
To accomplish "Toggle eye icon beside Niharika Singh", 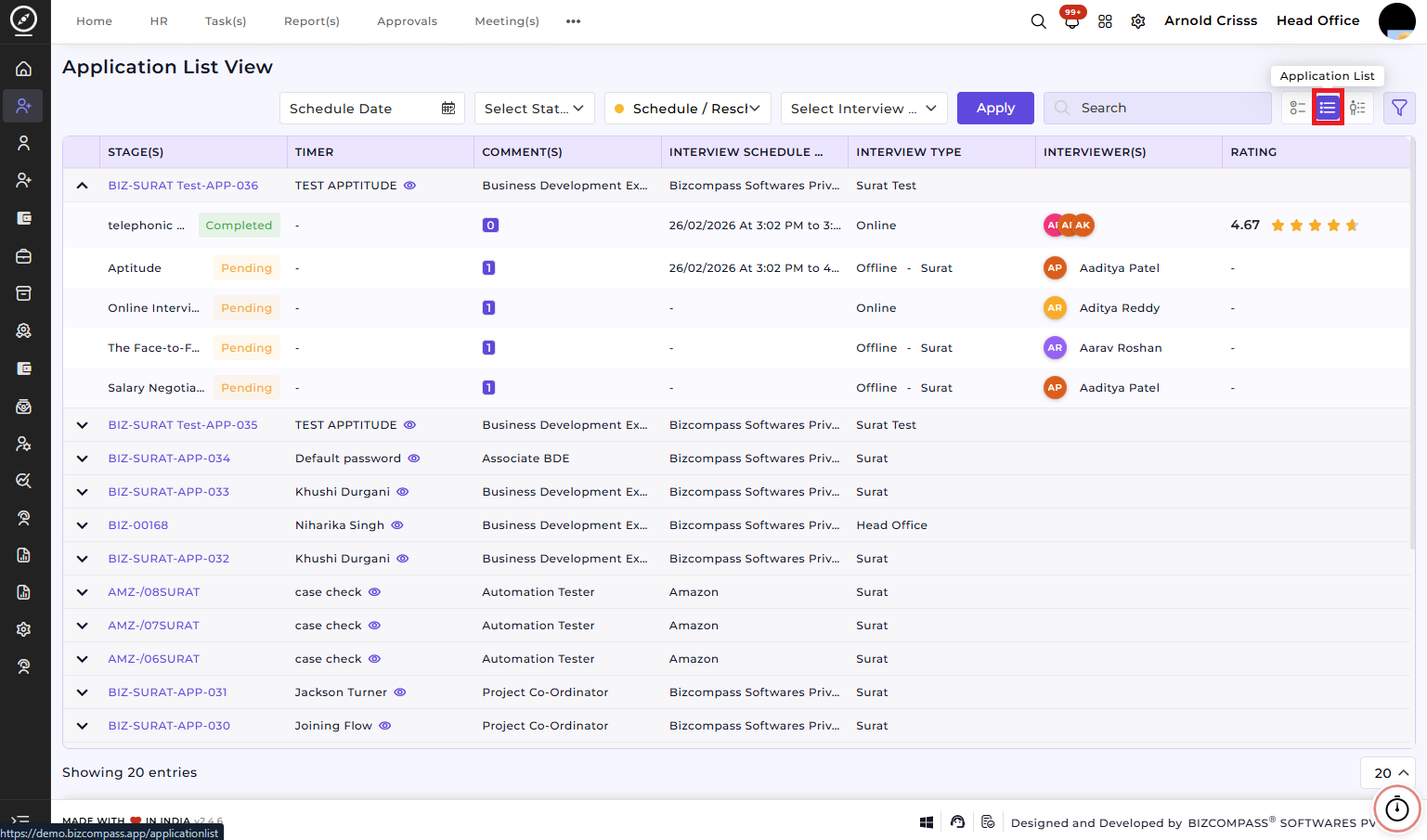I will 397,525.
